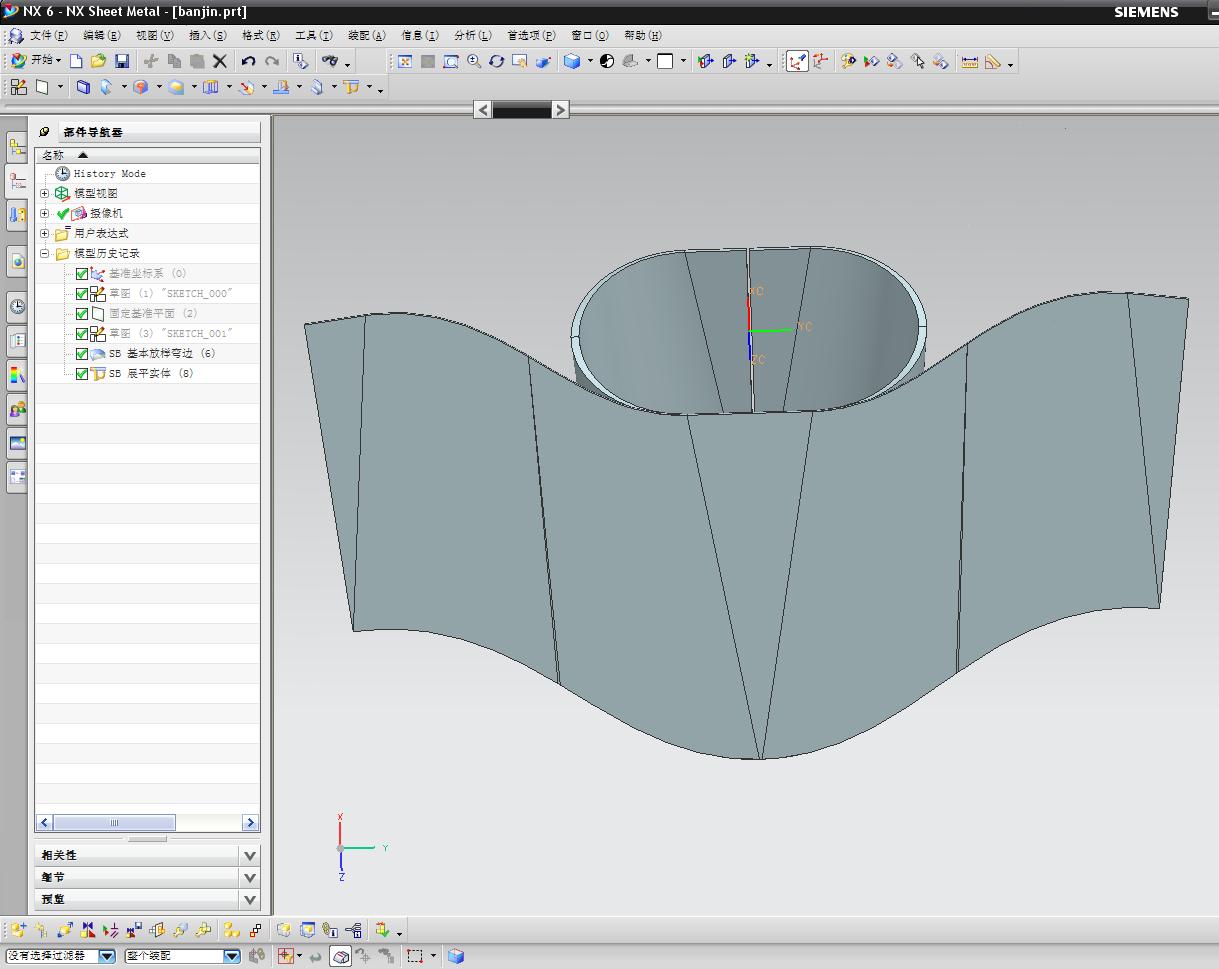Open the Assembly Navigator sidebar tab
1219x969 pixels.
point(17,148)
